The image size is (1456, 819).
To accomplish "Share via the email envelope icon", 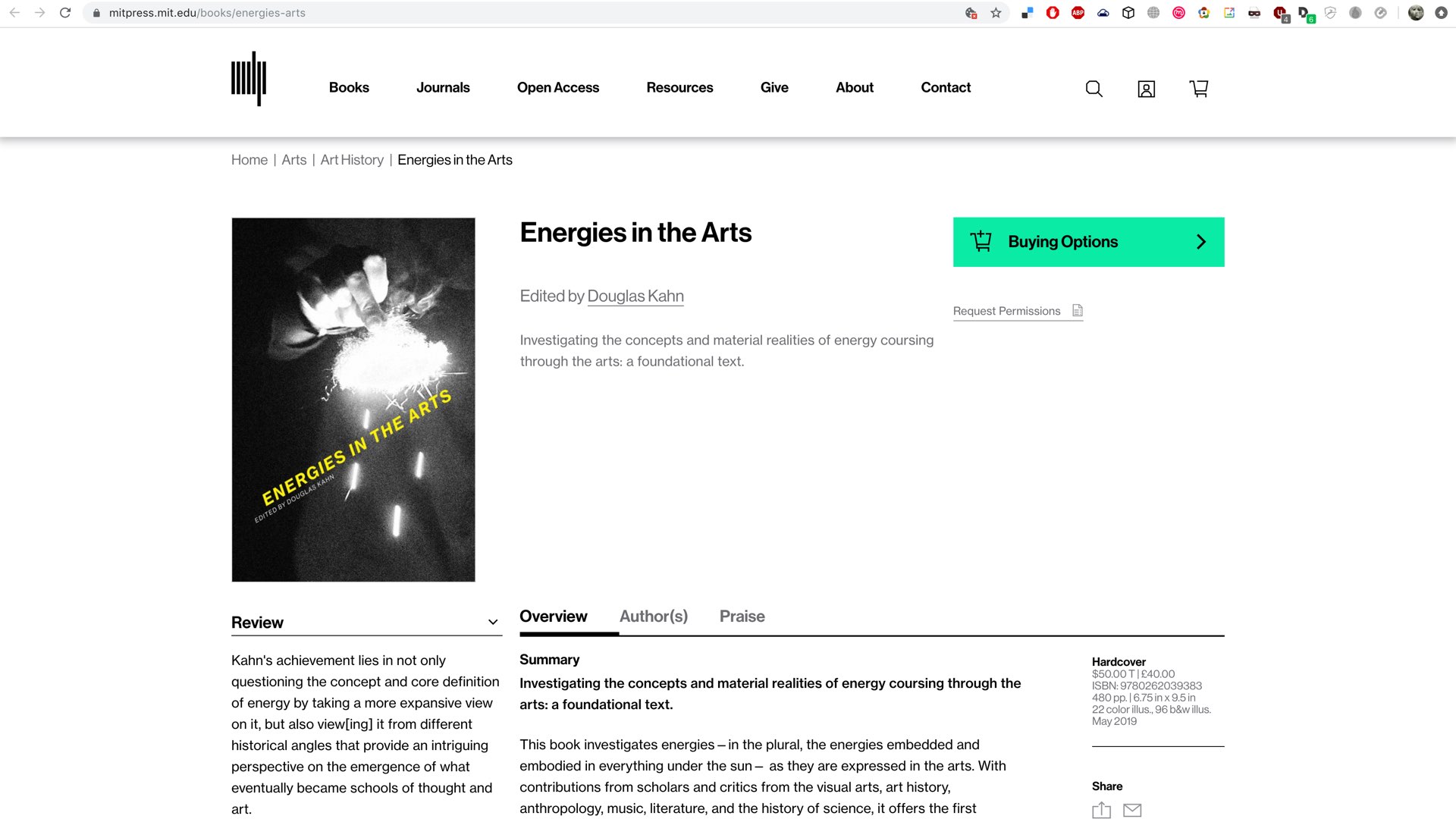I will click(1132, 810).
